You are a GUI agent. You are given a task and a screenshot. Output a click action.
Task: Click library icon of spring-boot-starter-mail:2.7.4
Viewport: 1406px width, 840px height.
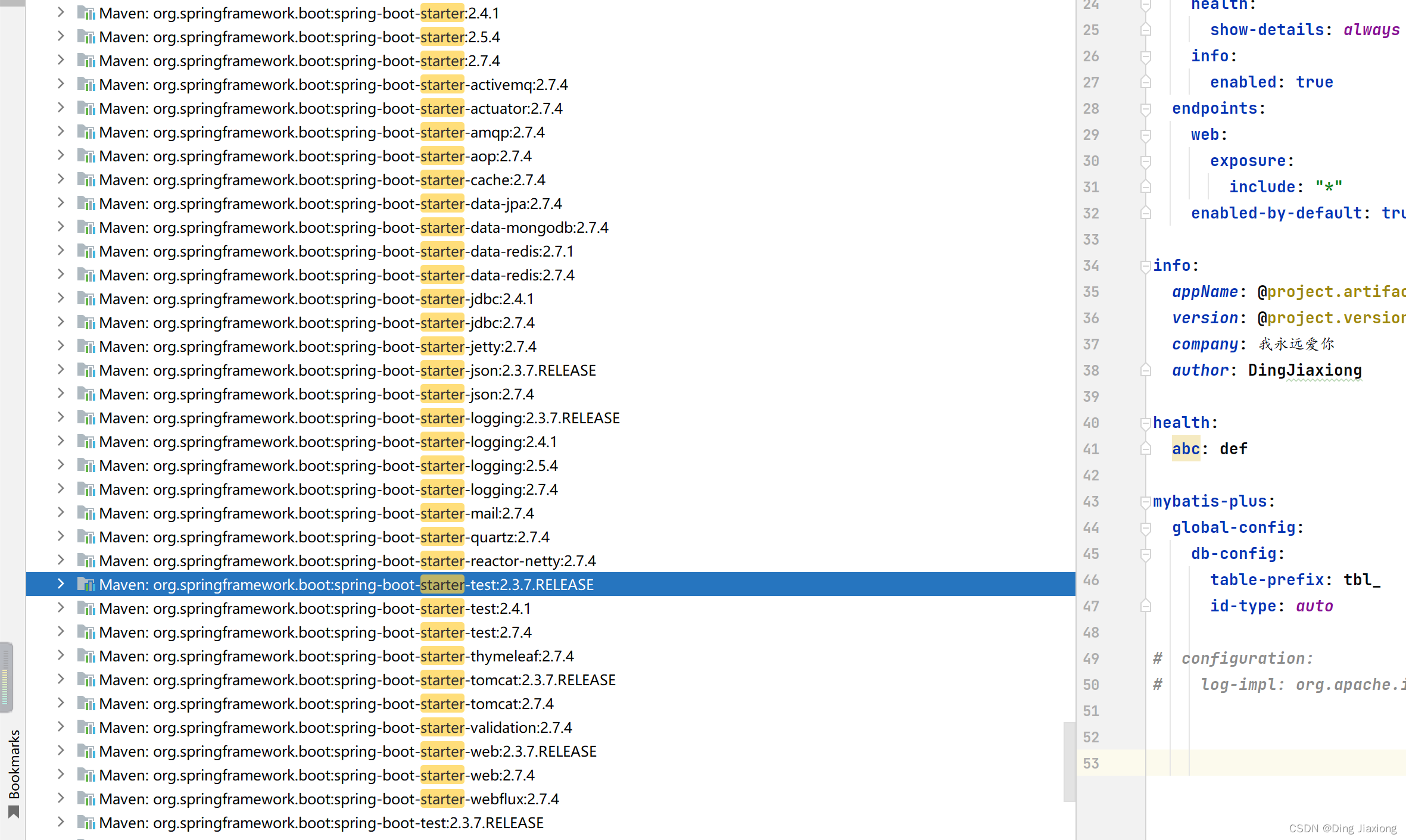(86, 513)
